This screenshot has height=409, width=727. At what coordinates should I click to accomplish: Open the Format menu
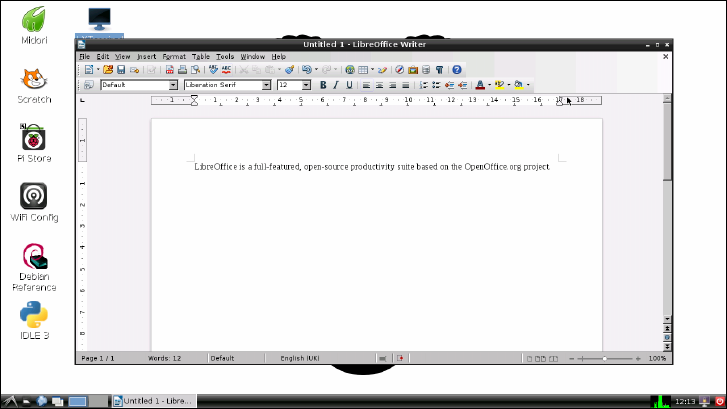coord(174,57)
